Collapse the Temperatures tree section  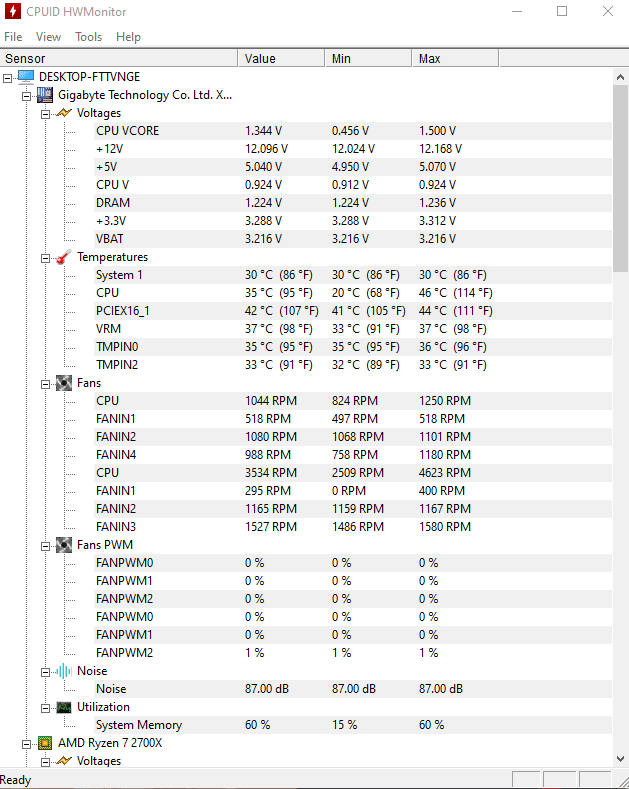(45, 259)
